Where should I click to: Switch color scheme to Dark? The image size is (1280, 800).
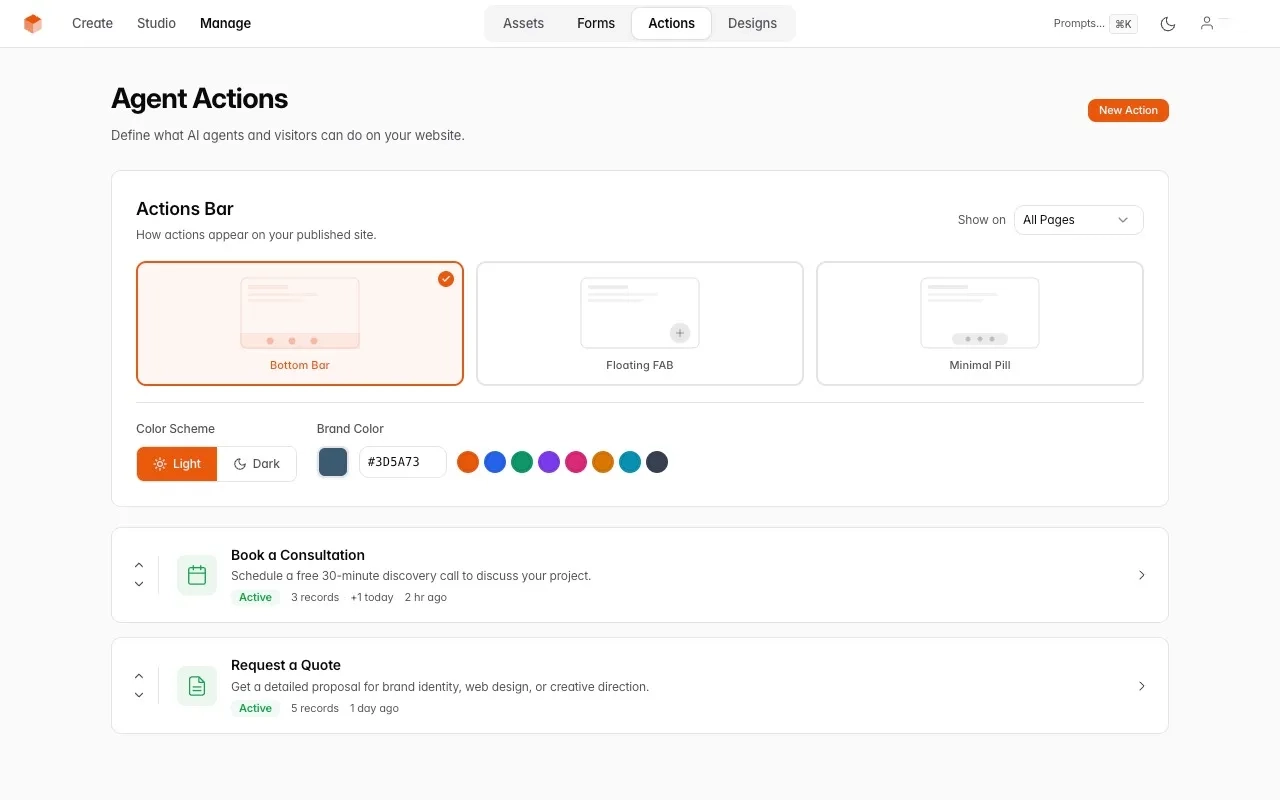click(256, 463)
